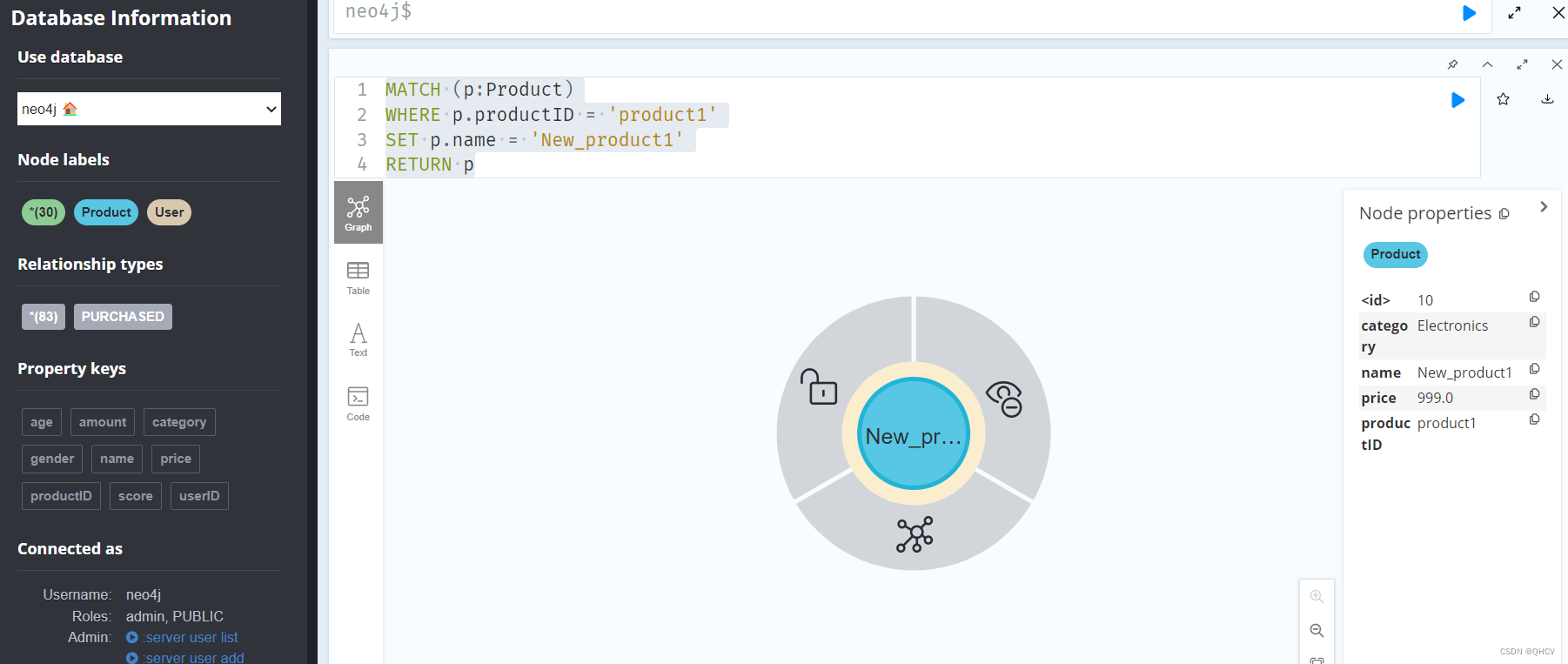Click the price property key
1568x664 pixels.
point(176,459)
